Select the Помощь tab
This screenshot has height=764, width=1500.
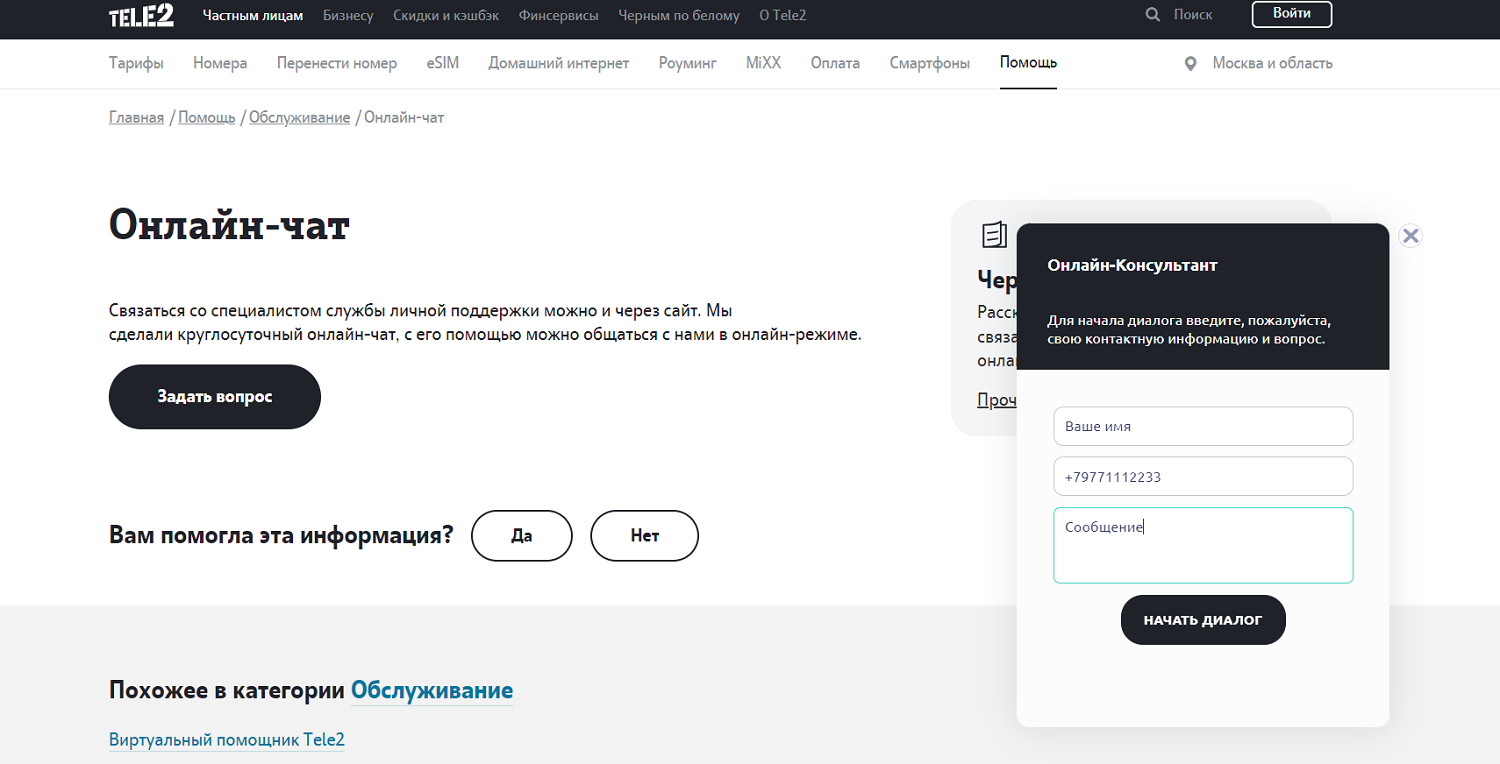[x=1028, y=63]
